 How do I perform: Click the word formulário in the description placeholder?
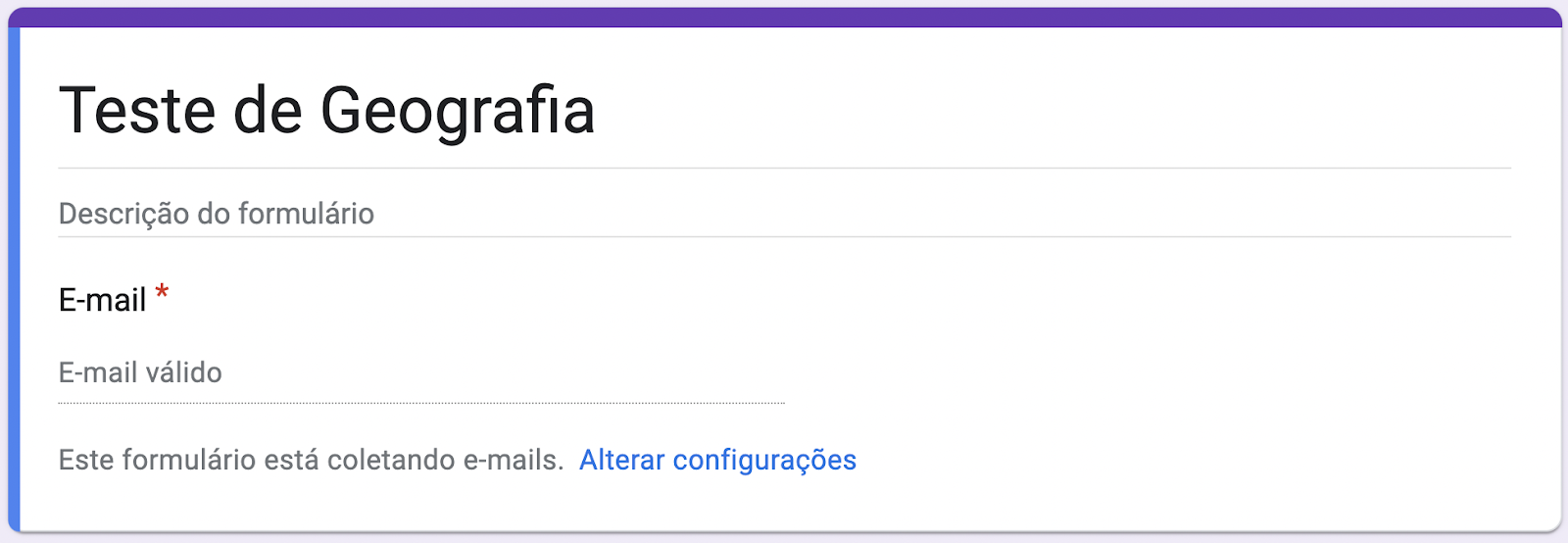click(x=306, y=214)
